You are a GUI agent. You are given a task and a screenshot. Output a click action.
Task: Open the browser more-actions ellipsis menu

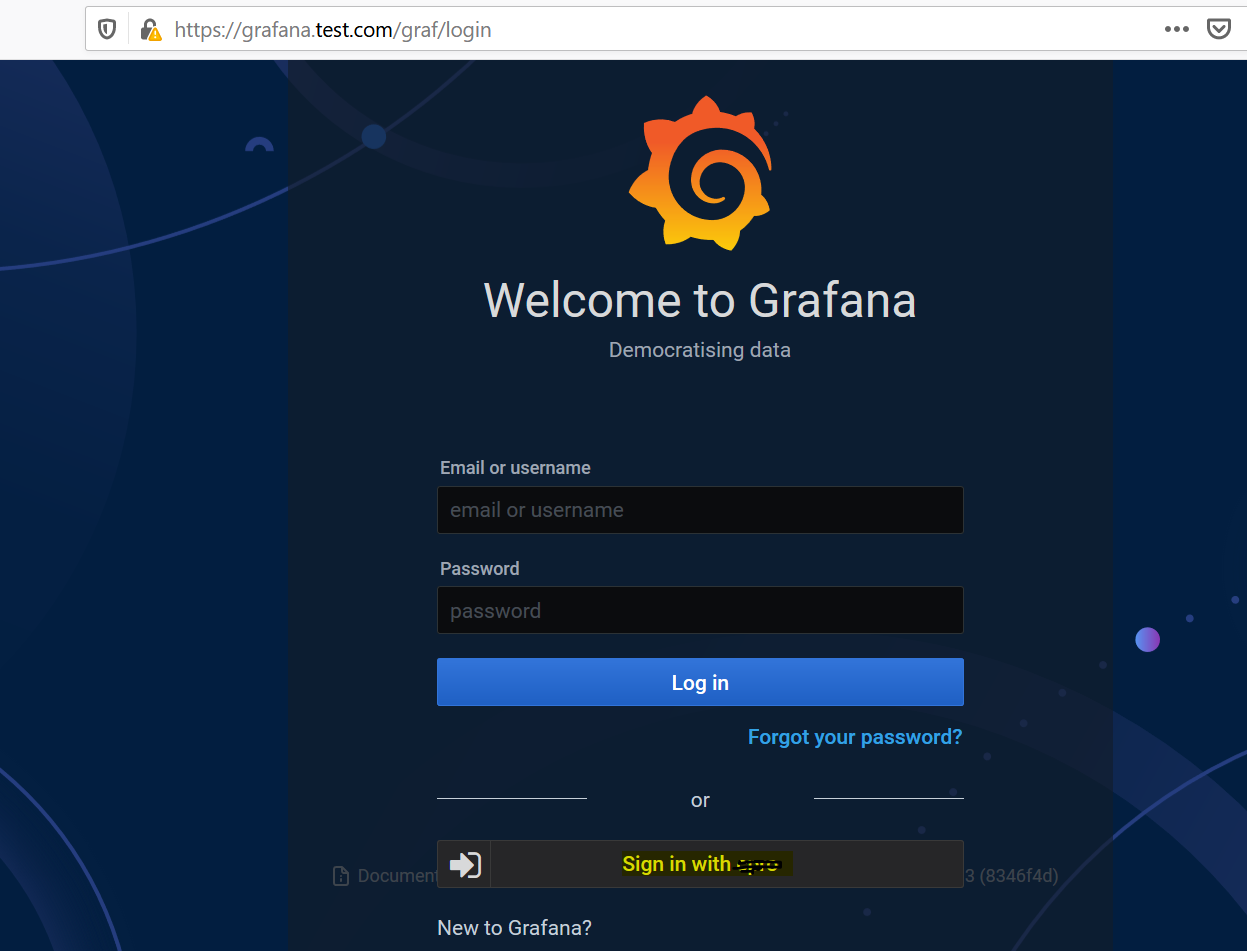1176,29
